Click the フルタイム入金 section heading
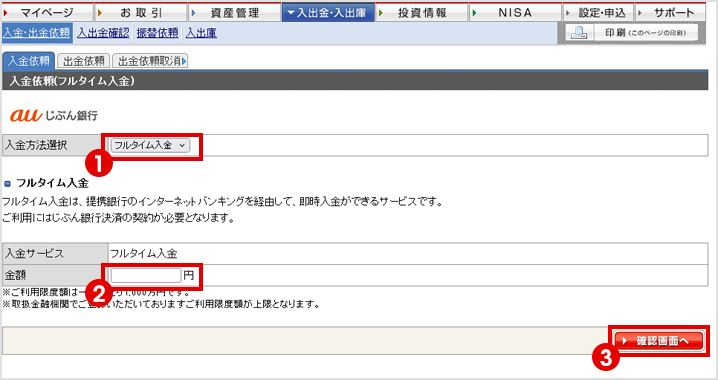Screen dimensions: 718x380 coord(53,183)
